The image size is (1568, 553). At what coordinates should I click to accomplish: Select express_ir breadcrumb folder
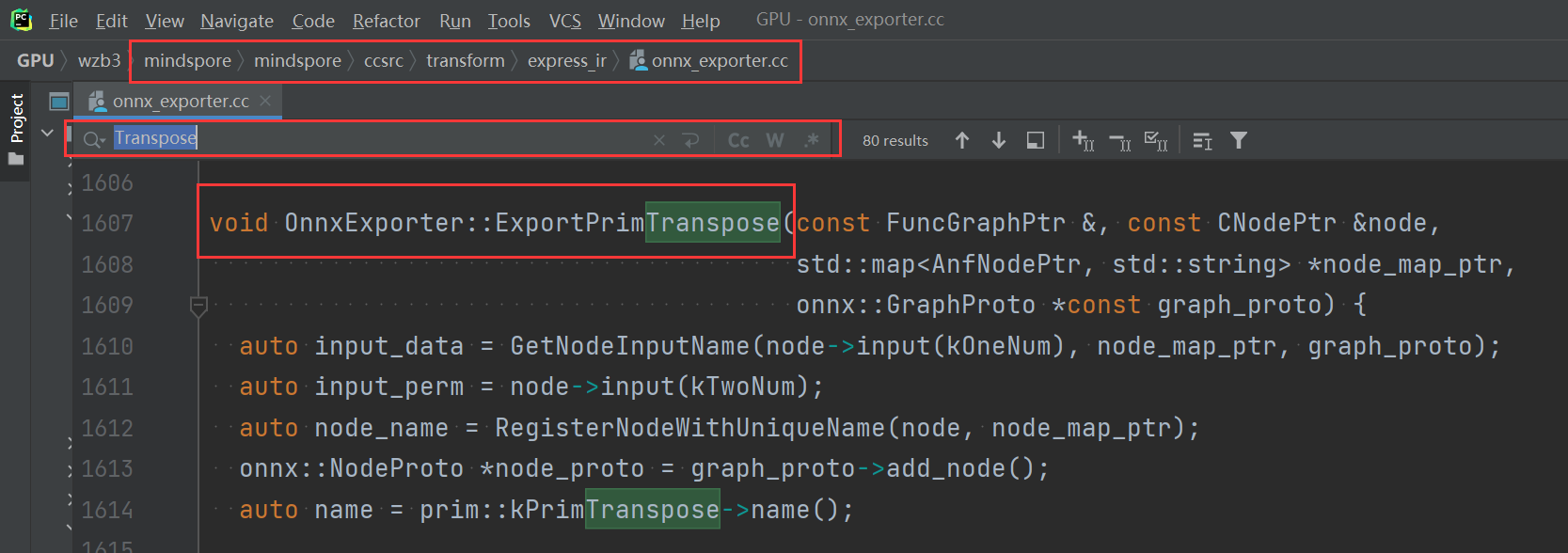tap(567, 60)
